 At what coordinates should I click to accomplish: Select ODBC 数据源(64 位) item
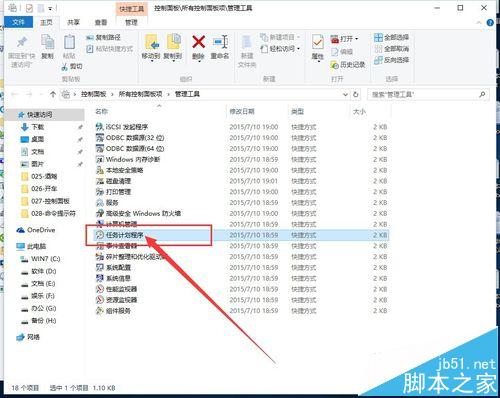[130, 148]
